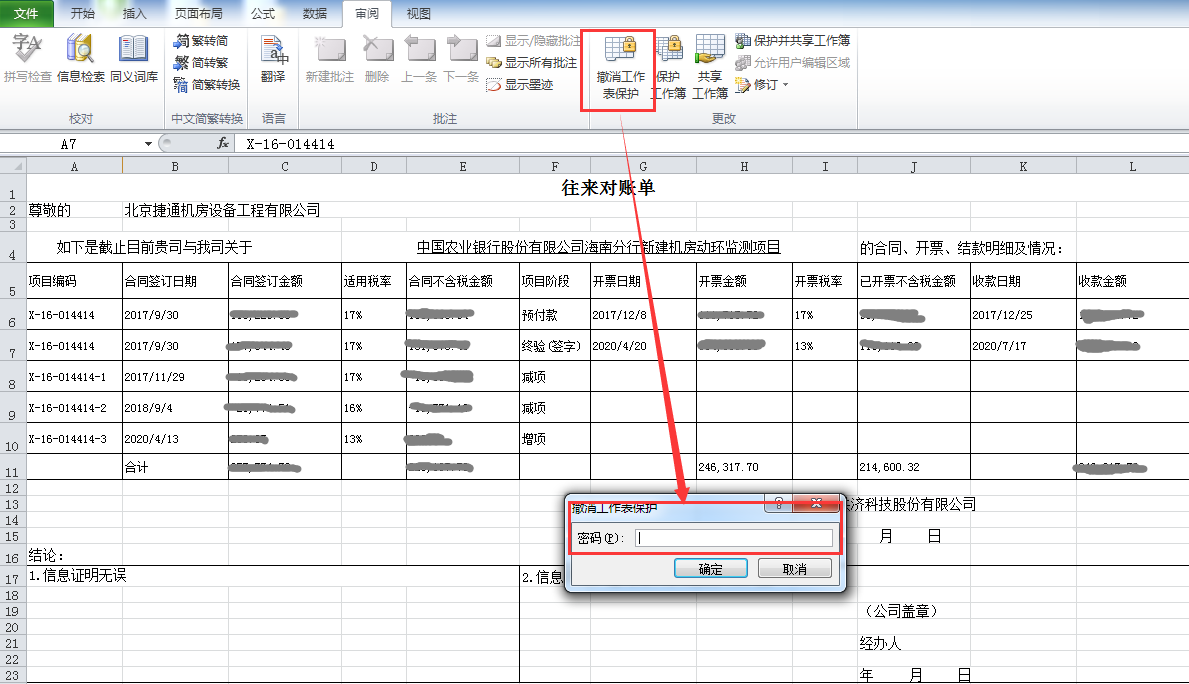Open the Name Box dropdown arrow
1189x684 pixels.
coord(149,144)
